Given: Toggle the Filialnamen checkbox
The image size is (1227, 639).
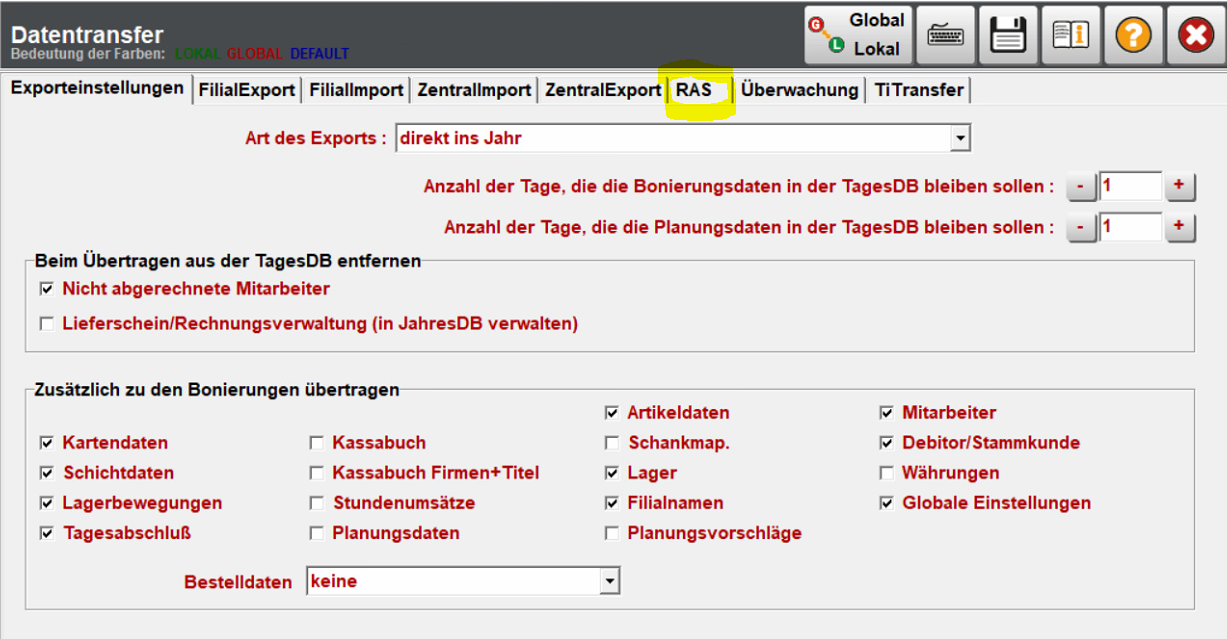Looking at the screenshot, I should [611, 503].
